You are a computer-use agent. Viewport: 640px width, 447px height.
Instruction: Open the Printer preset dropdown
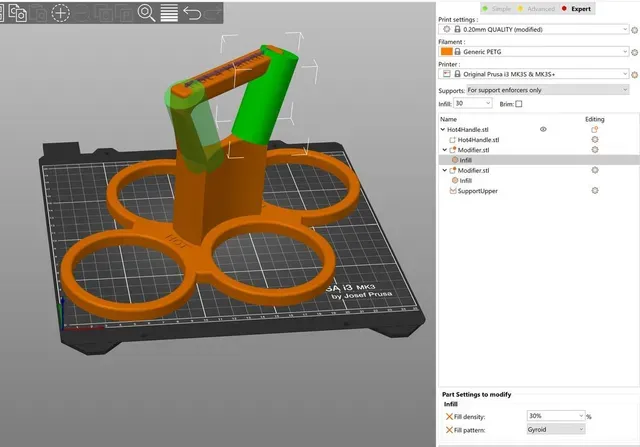[x=533, y=74]
